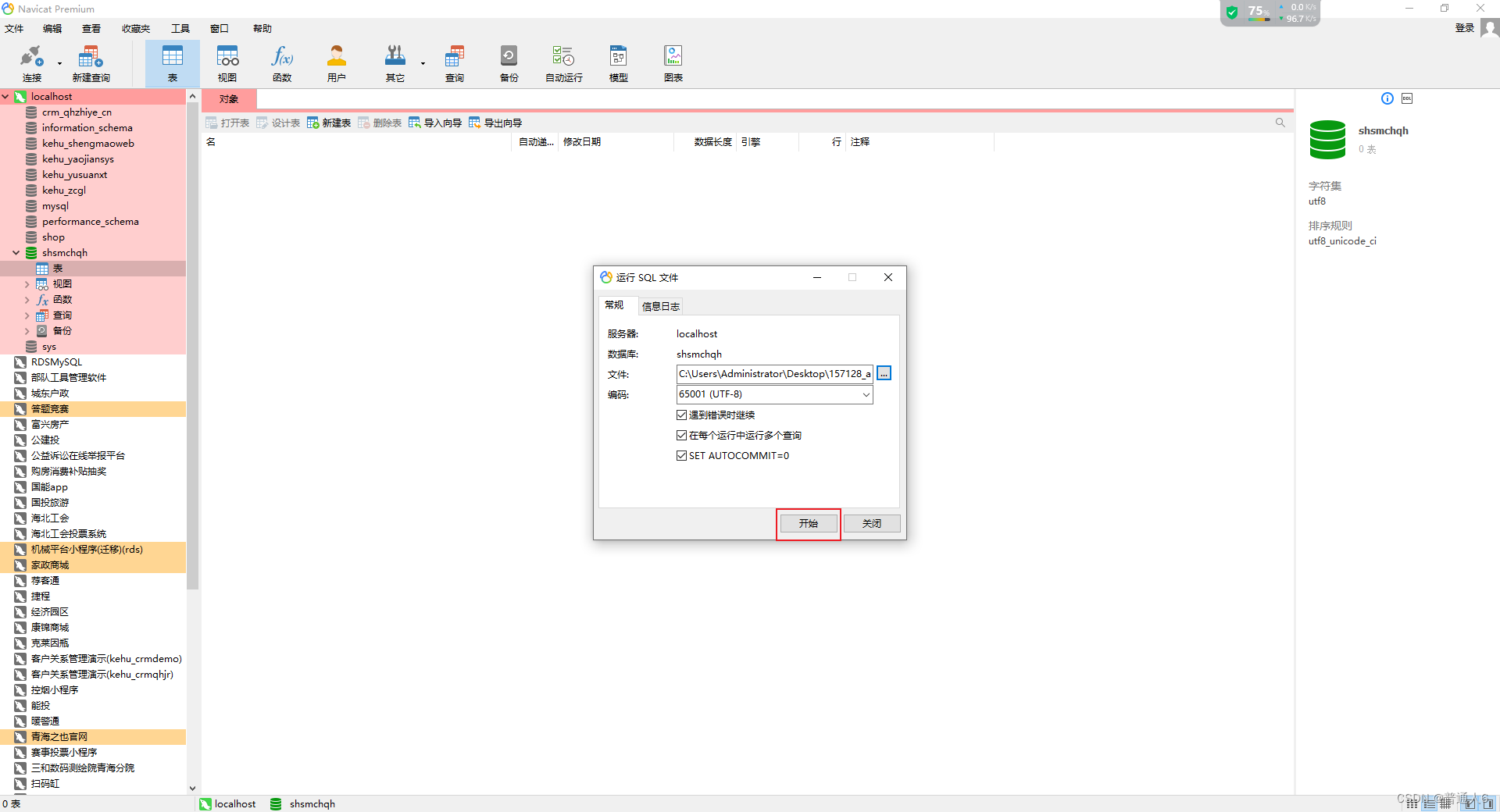Select the 青海之也官网 connection
This screenshot has height=812, width=1500.
pos(59,737)
